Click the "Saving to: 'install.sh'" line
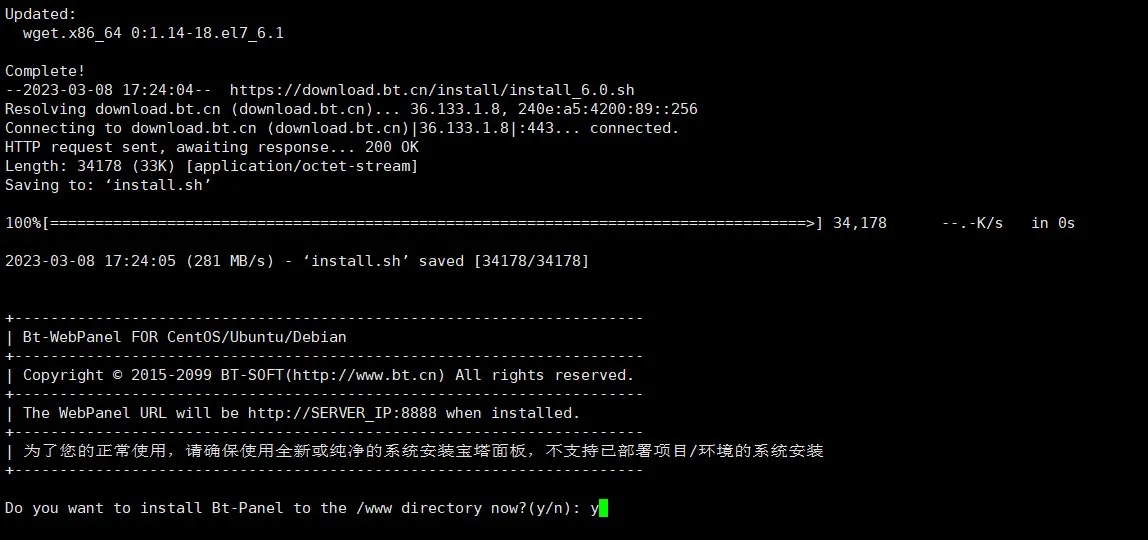 108,185
